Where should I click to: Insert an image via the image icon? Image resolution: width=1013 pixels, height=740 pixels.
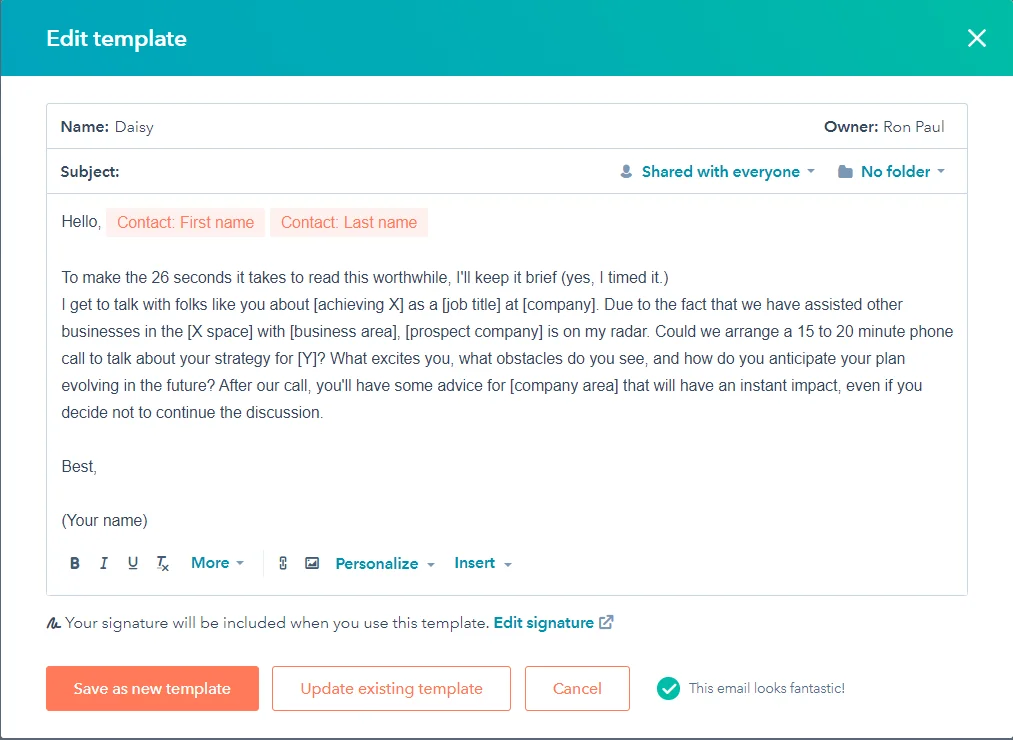pyautogui.click(x=312, y=563)
